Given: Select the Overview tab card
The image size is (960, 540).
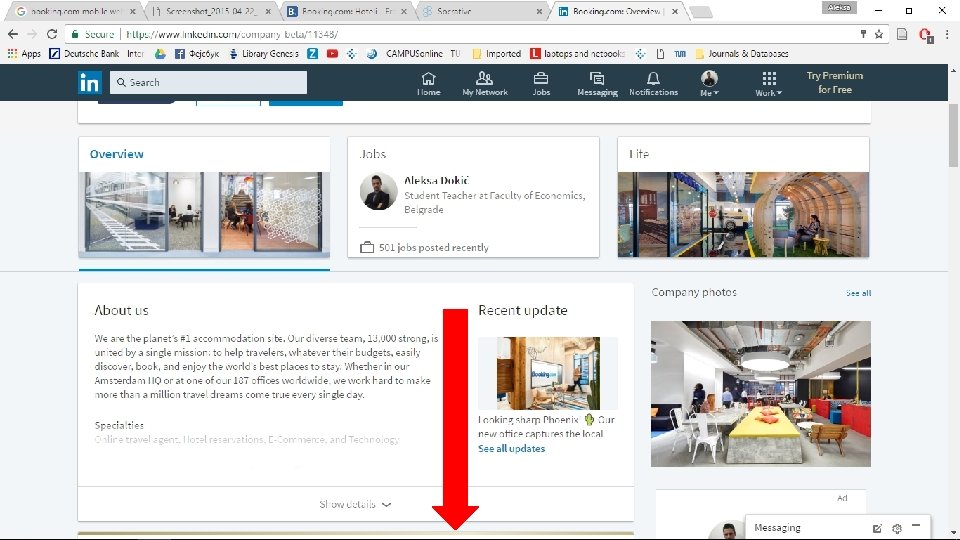Looking at the screenshot, I should (x=204, y=197).
